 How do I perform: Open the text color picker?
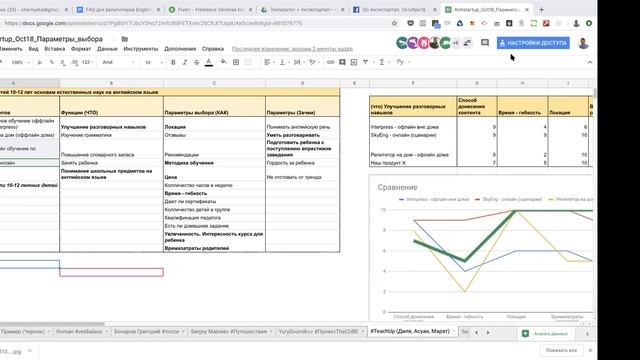(x=209, y=62)
